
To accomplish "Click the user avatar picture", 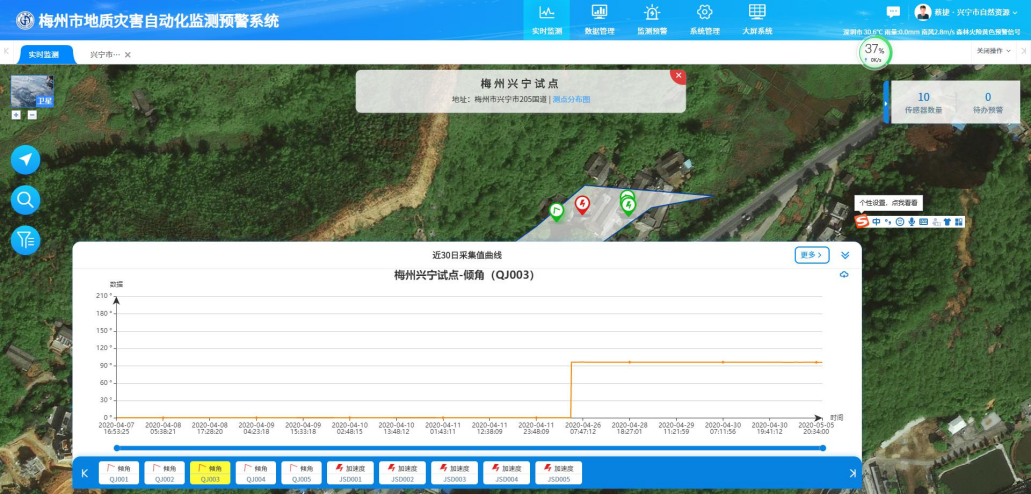I will [x=923, y=12].
